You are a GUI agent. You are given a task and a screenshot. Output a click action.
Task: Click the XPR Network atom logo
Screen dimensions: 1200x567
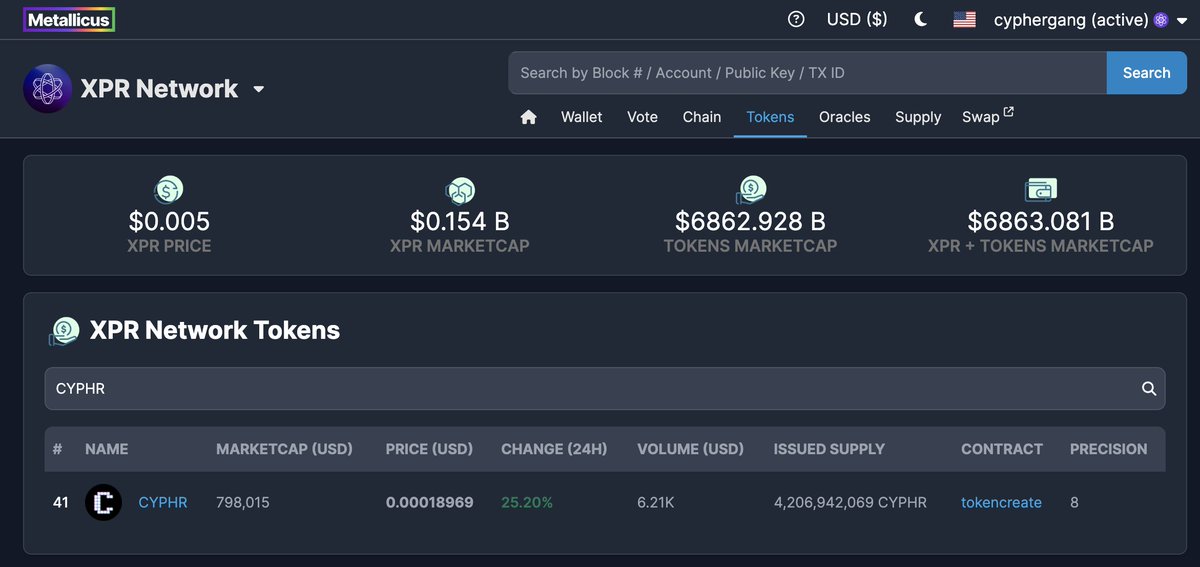coord(47,88)
